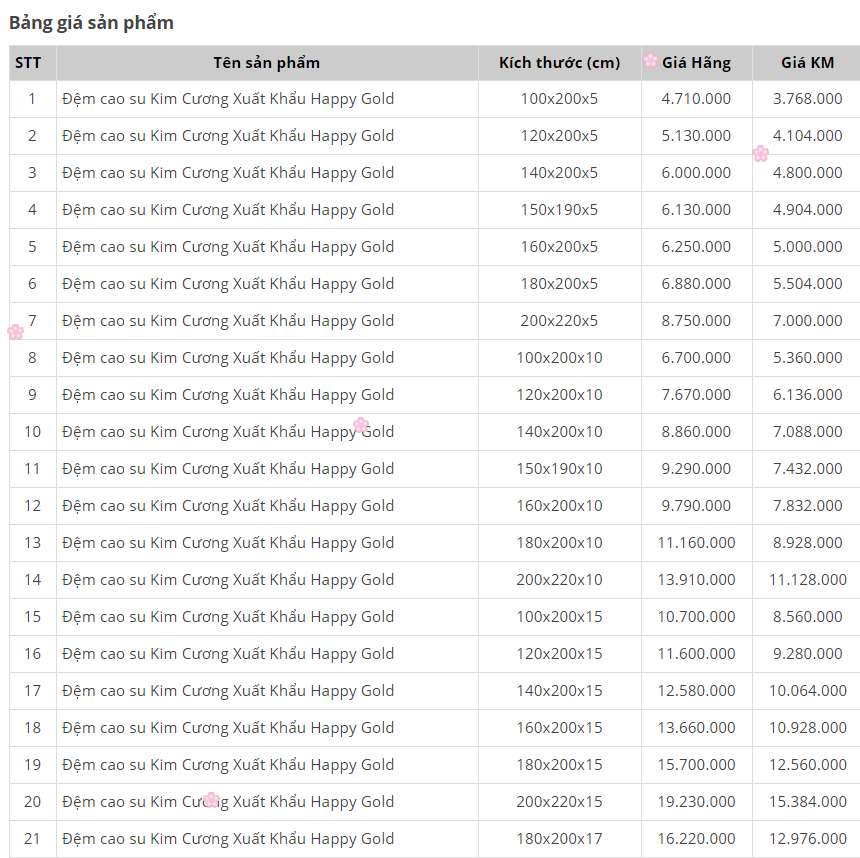Click the promo price 12.976.000

point(807,839)
